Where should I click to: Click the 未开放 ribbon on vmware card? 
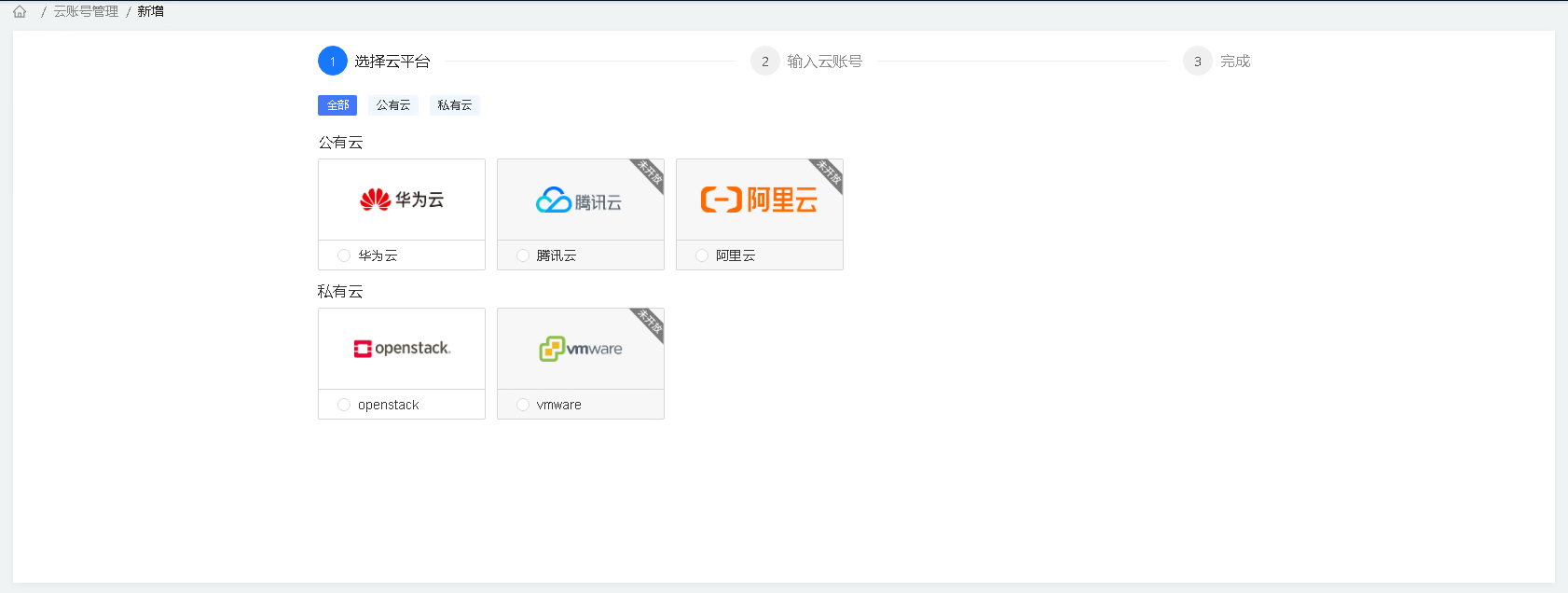[650, 322]
